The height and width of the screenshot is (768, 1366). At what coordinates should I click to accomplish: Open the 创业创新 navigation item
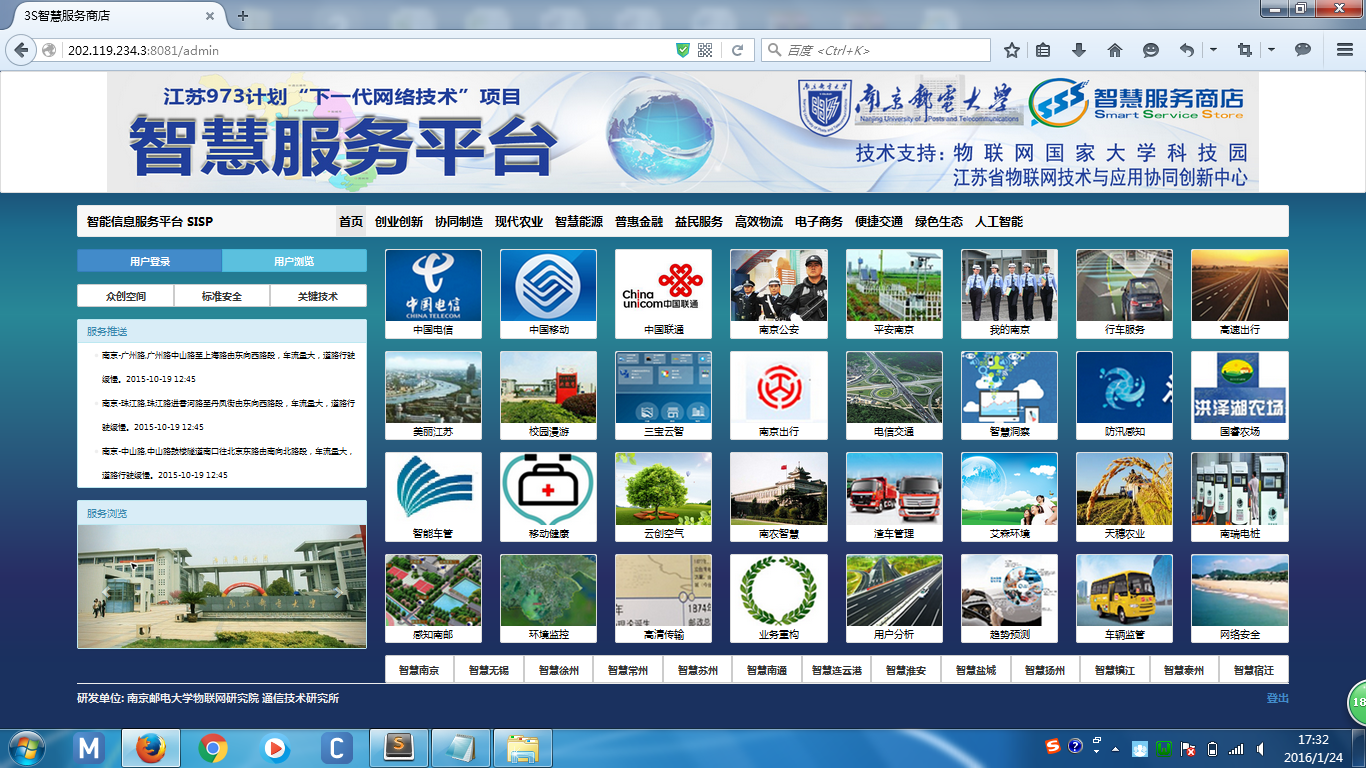[x=399, y=221]
